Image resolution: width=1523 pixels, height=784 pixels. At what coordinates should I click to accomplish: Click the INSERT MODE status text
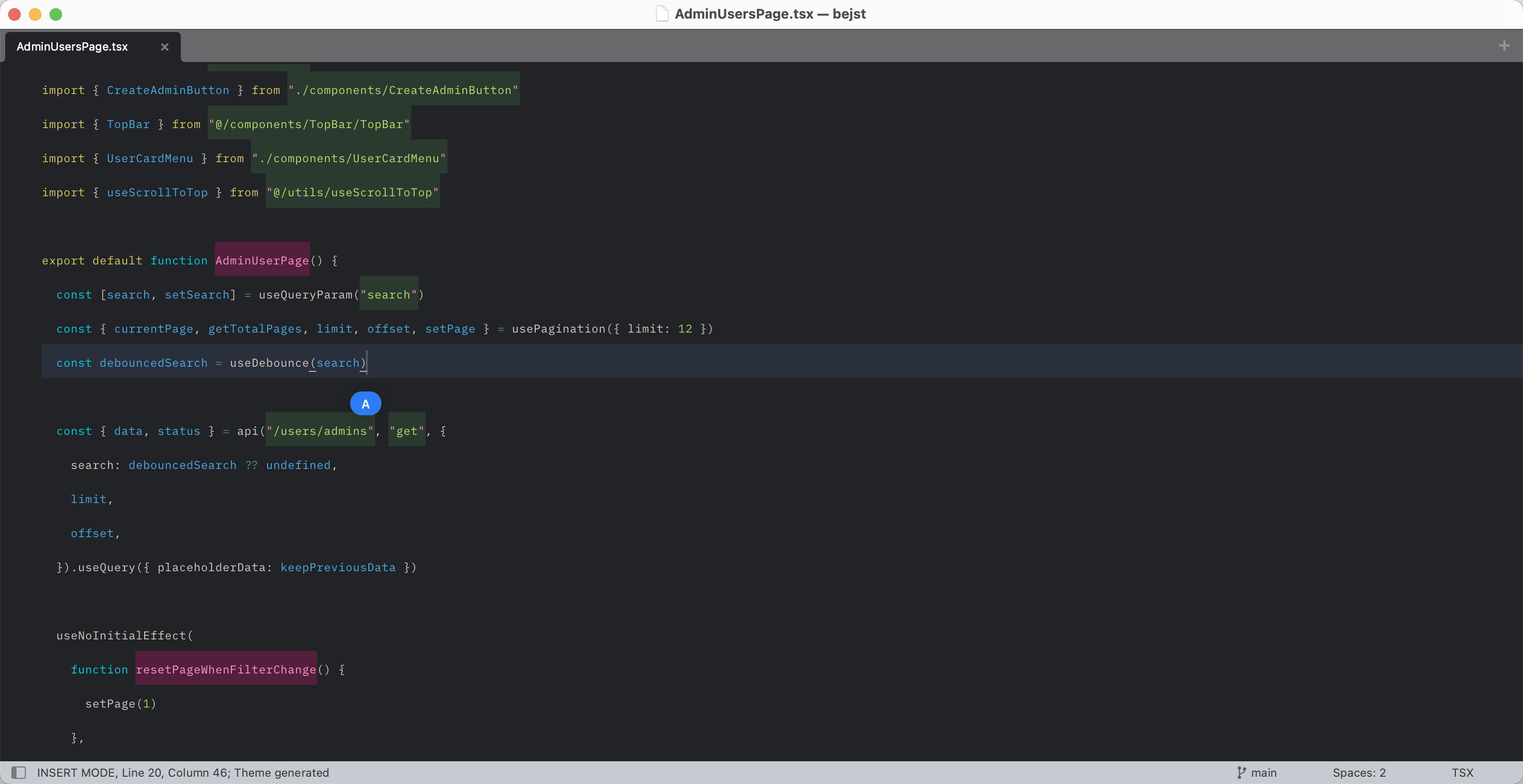click(x=77, y=772)
